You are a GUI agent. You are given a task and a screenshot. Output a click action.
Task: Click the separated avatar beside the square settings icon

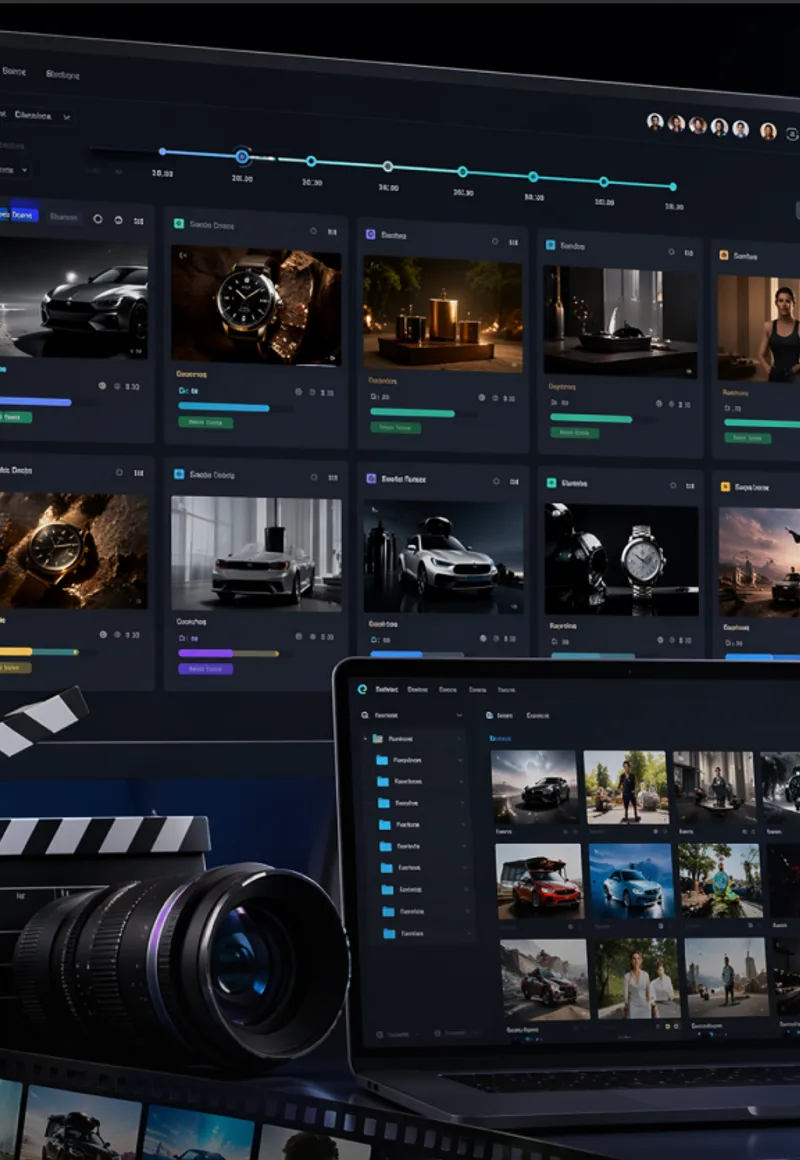(x=768, y=131)
